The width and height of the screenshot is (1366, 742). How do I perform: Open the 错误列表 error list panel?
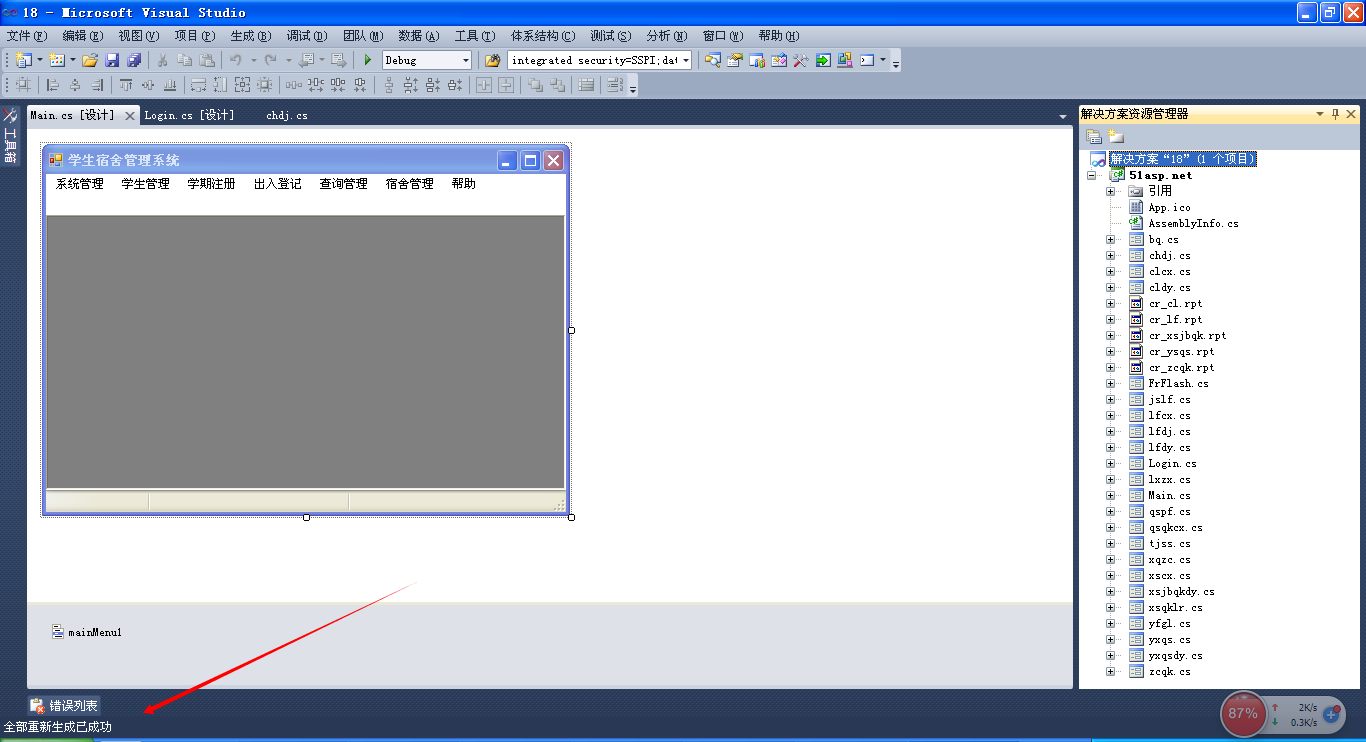(x=65, y=706)
